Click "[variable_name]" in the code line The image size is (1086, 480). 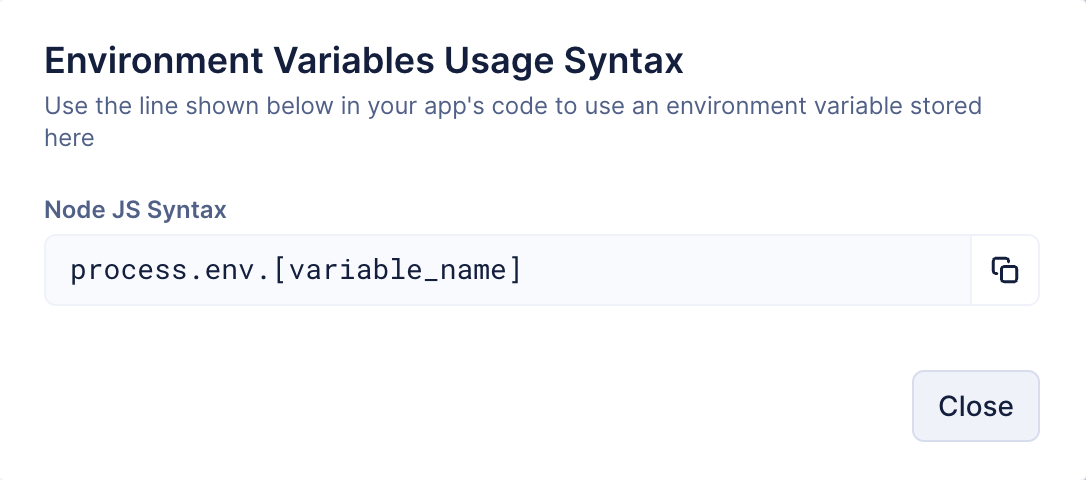396,270
